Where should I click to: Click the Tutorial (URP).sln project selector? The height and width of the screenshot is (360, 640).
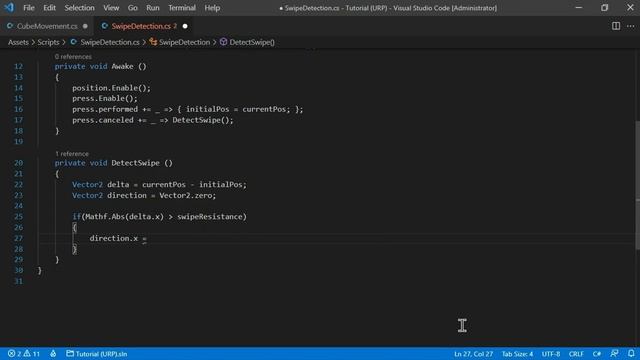coord(97,354)
